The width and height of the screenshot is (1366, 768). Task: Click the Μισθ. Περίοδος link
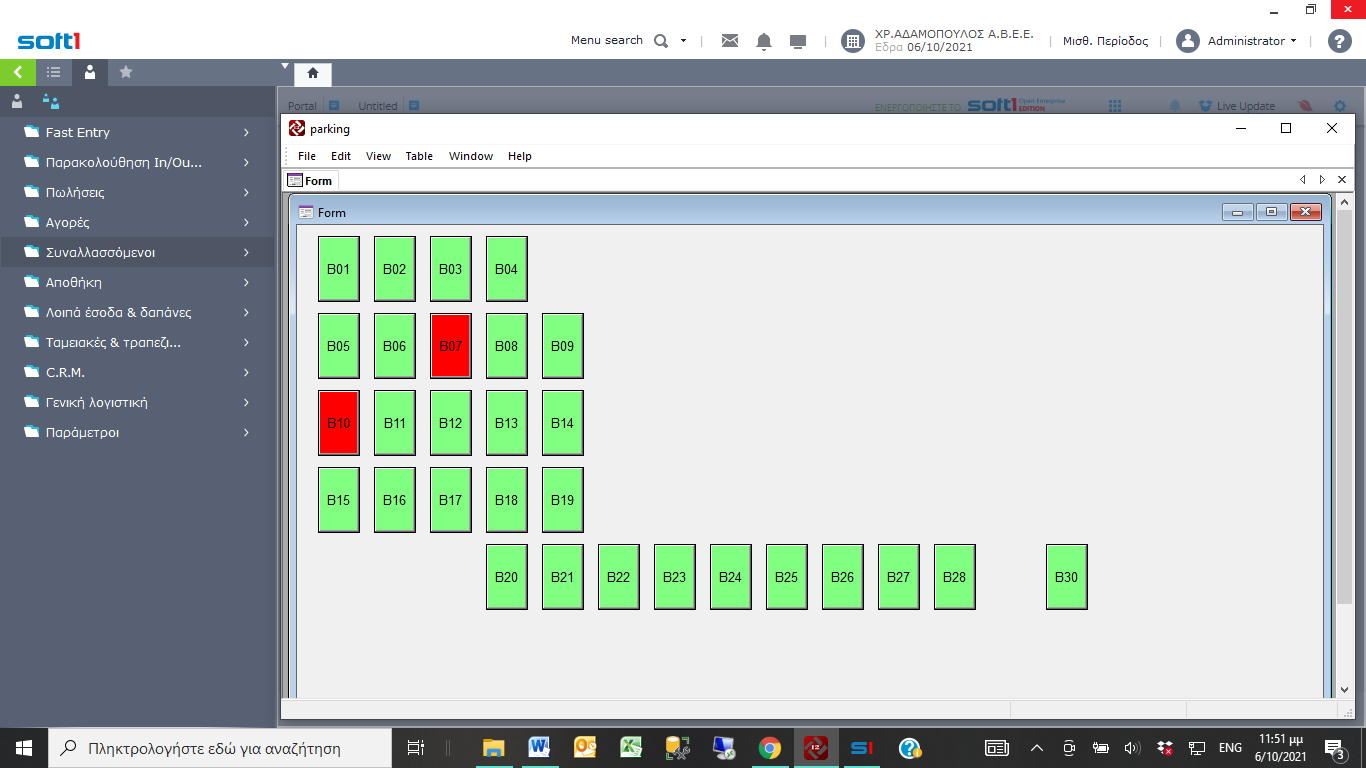pyautogui.click(x=1105, y=41)
